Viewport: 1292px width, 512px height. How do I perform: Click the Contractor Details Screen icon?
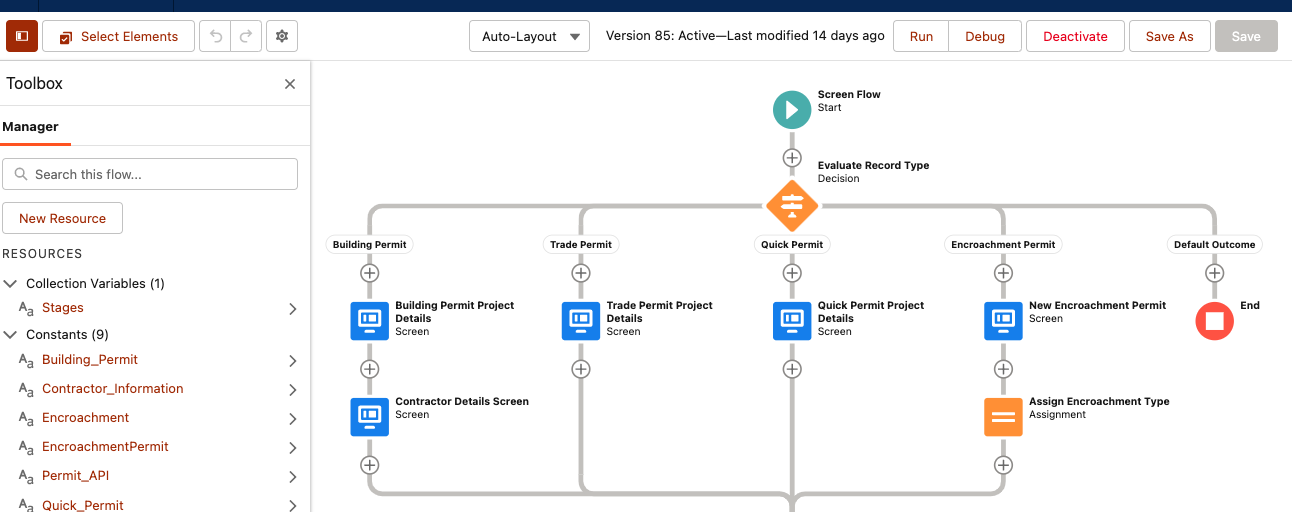tap(370, 417)
